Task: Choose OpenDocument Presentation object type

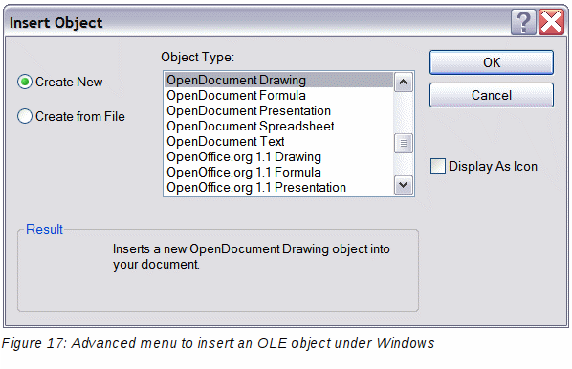Action: pos(279,111)
